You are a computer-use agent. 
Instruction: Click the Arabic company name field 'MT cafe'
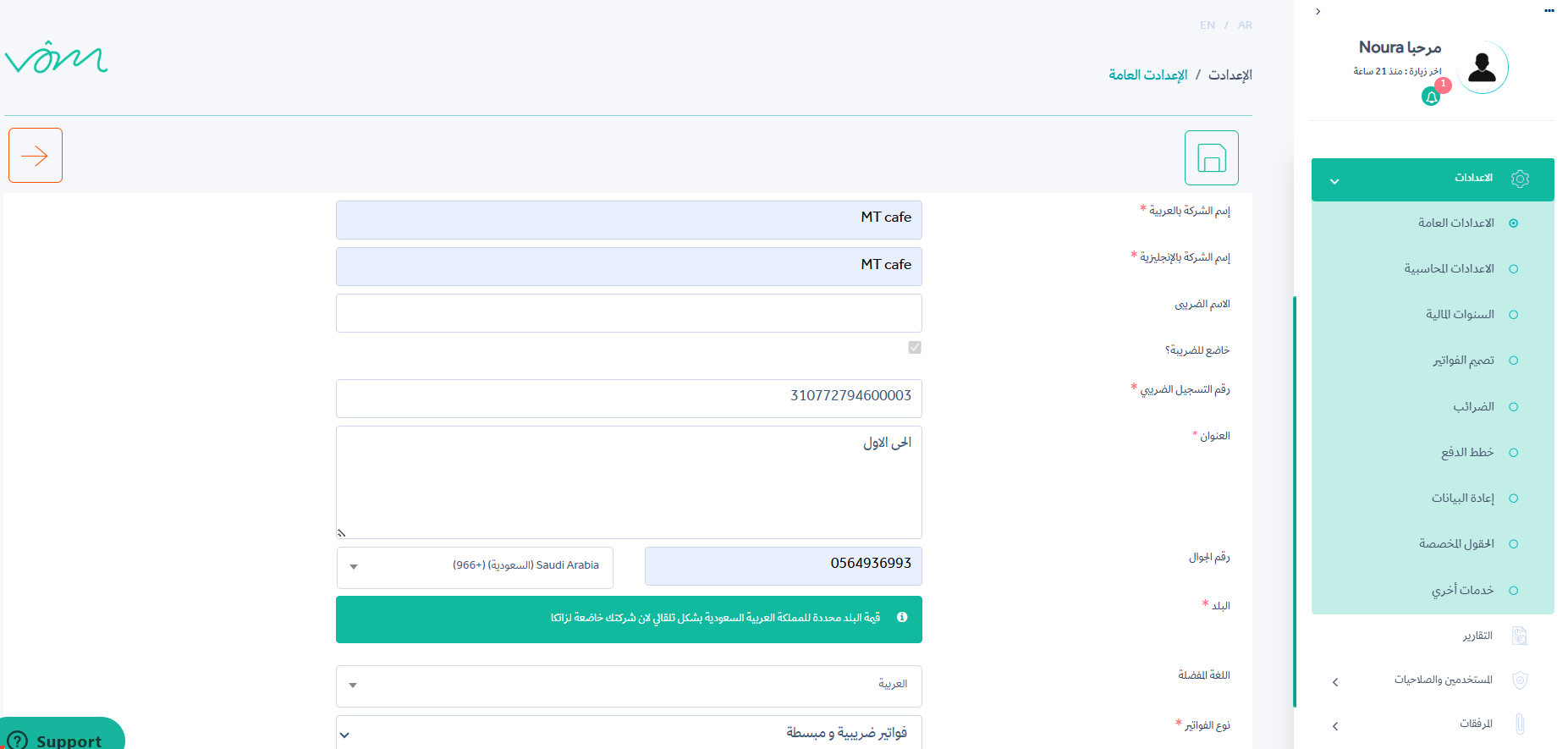[629, 220]
